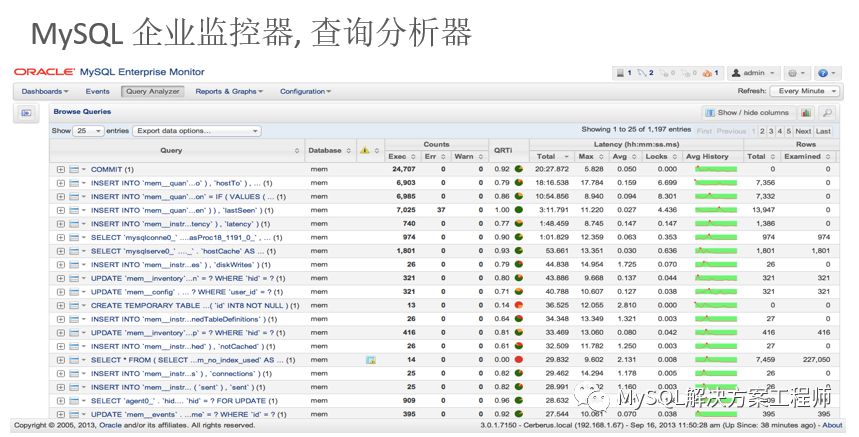Open the Show 25 entries dropdown
The height and width of the screenshot is (437, 859).
click(x=89, y=131)
